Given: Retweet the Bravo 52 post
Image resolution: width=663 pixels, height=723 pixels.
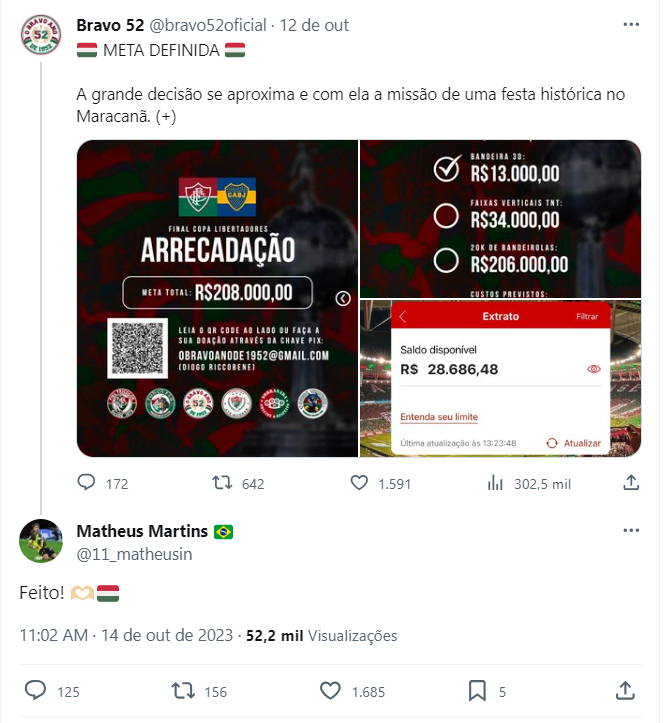Looking at the screenshot, I should click(222, 483).
